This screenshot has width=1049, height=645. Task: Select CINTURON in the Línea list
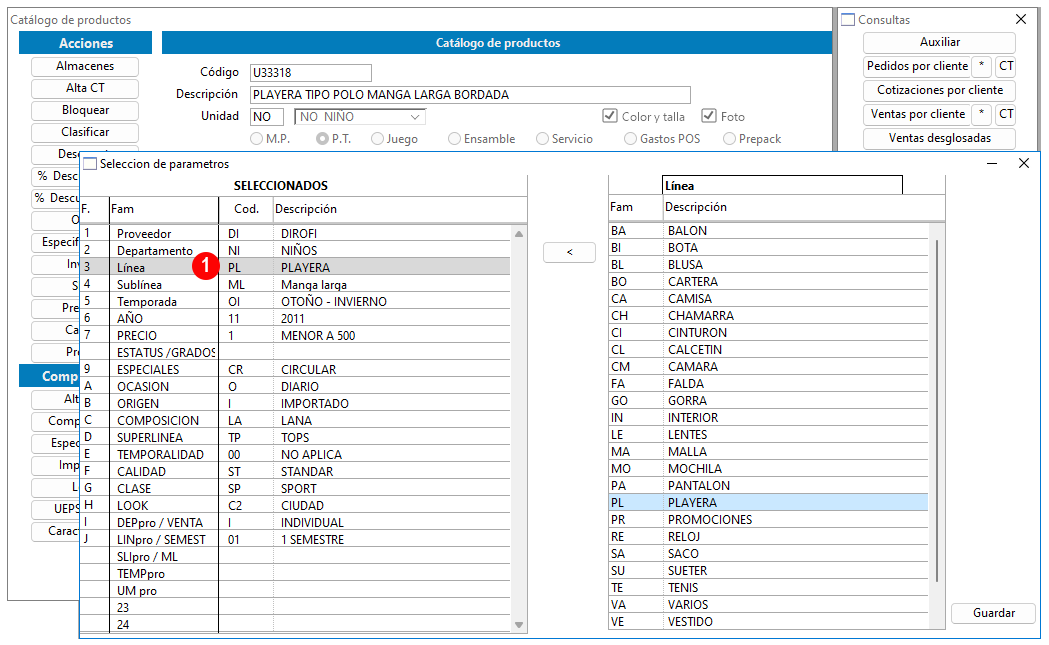pyautogui.click(x=768, y=333)
